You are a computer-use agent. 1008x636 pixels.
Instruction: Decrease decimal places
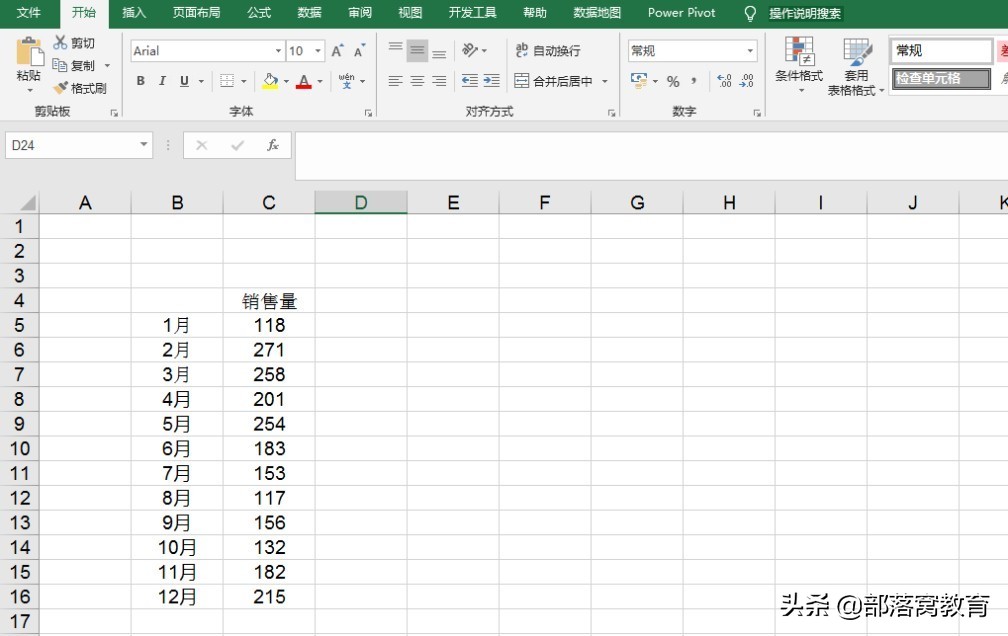pos(746,81)
